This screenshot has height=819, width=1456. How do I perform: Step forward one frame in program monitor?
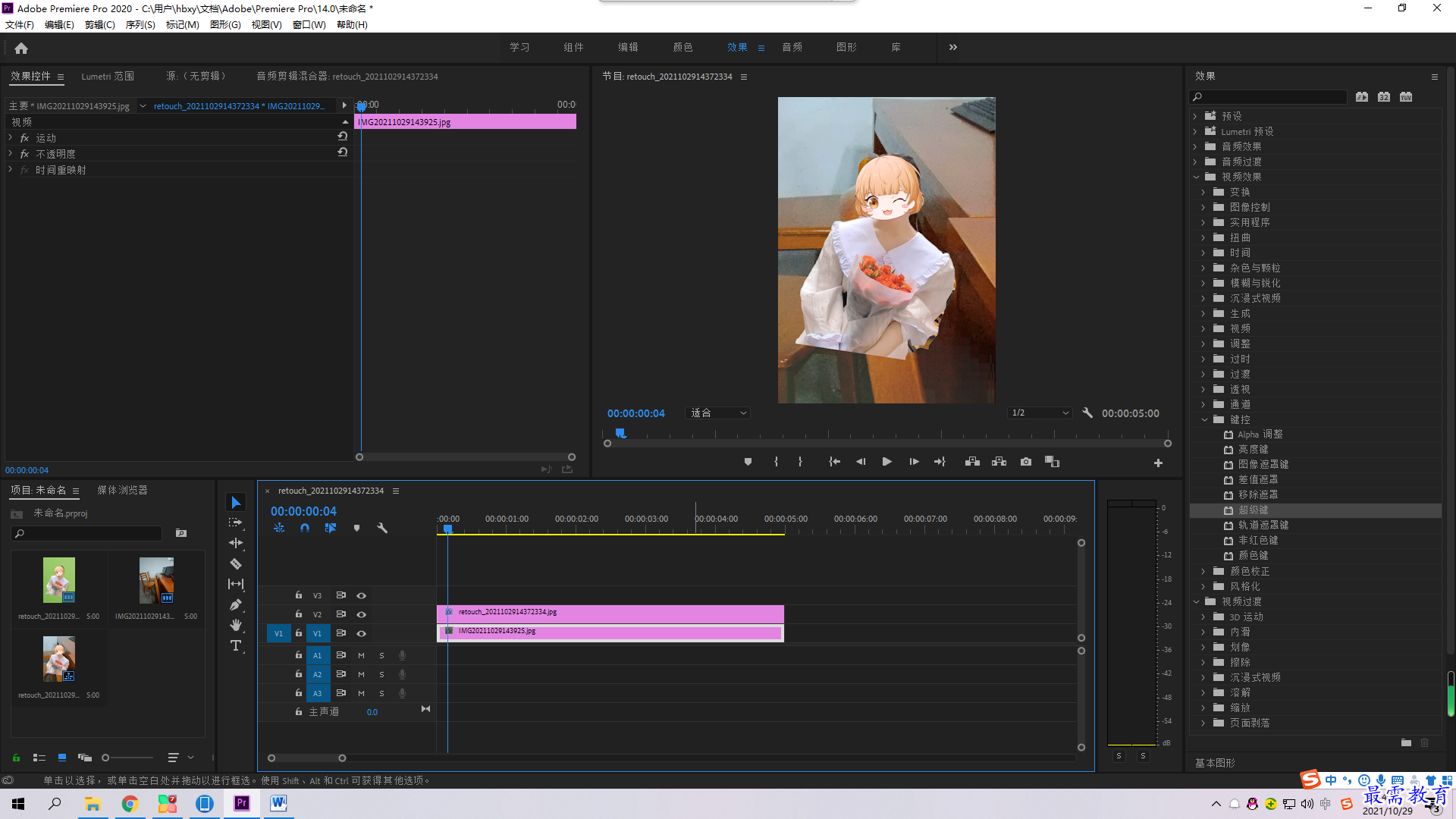[914, 462]
